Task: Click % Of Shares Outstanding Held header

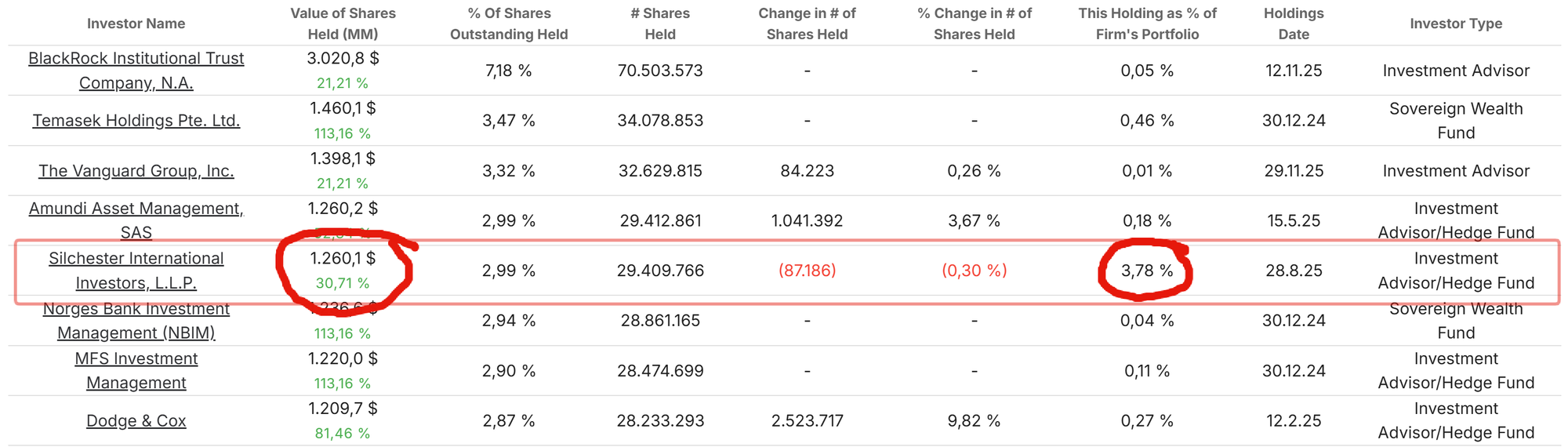Action: click(509, 24)
